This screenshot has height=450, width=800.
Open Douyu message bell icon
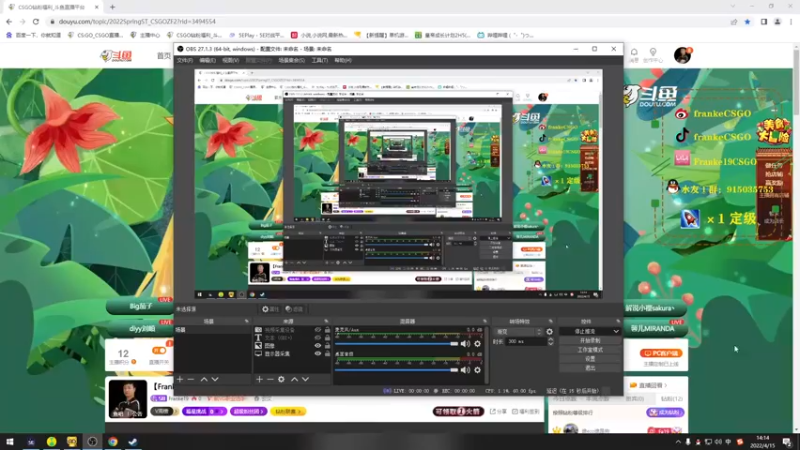click(634, 52)
